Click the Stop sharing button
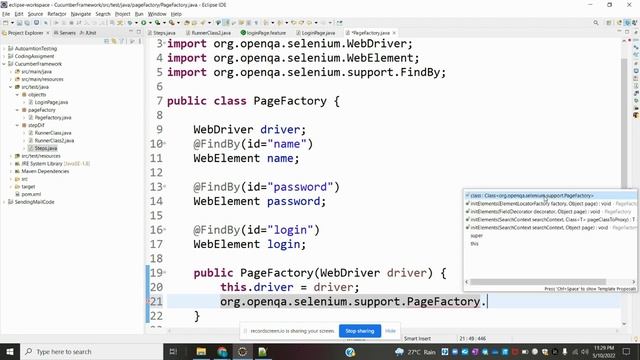Image resolution: width=640 pixels, height=360 pixels. click(x=360, y=331)
